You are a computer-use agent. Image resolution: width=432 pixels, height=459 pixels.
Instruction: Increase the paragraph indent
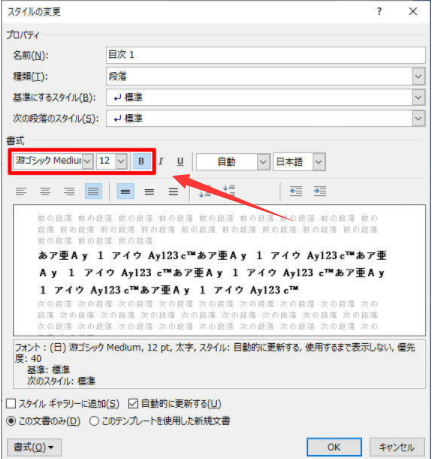[320, 191]
